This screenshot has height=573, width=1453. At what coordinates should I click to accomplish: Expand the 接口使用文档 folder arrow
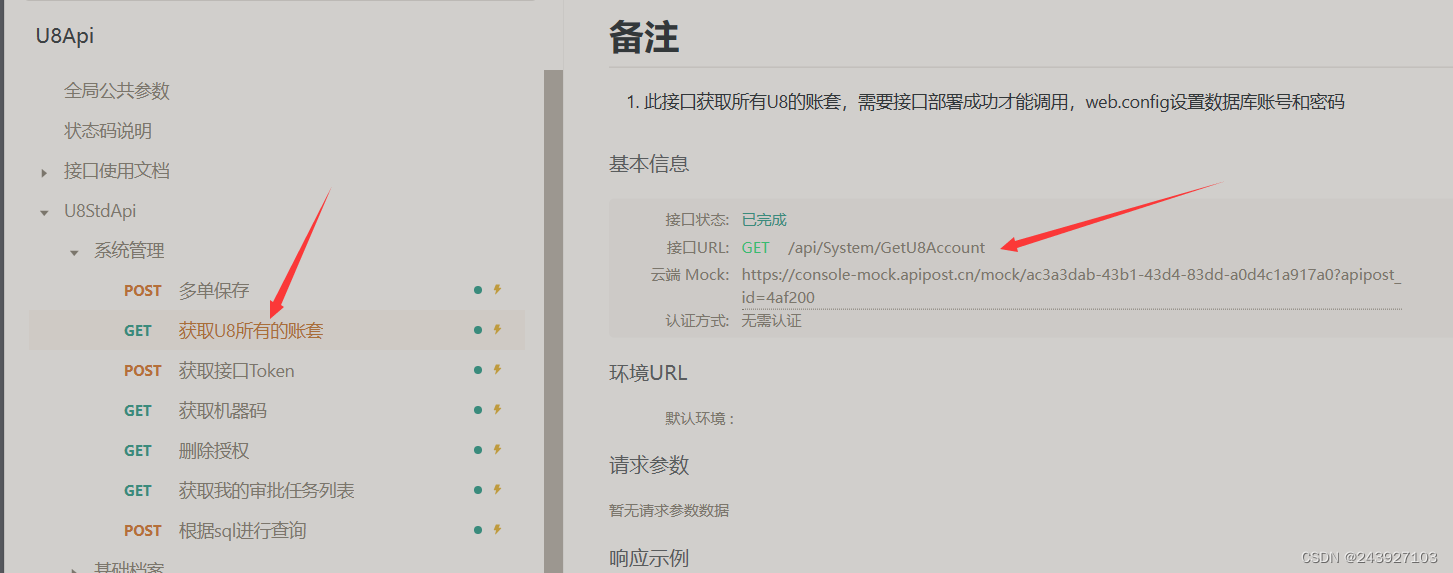pos(44,173)
